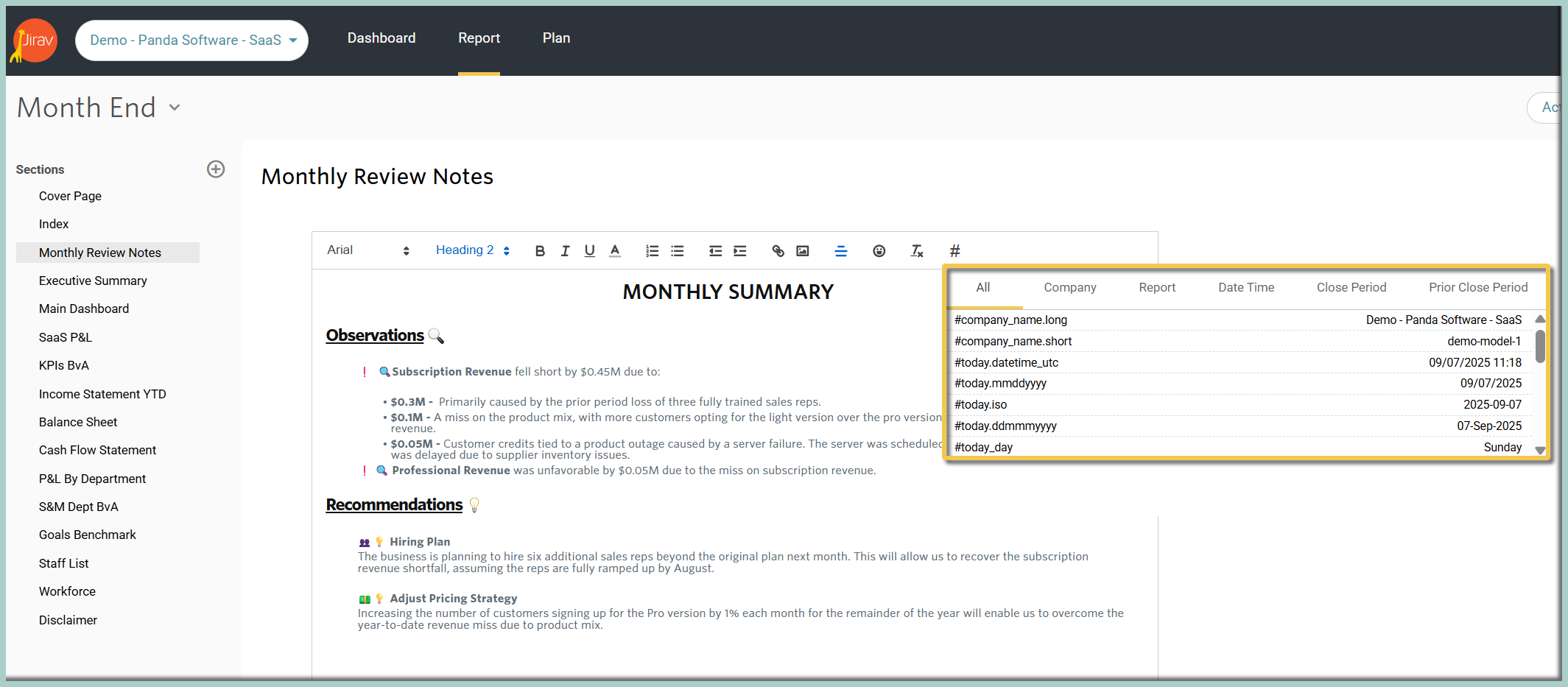Open the Goals Benchmark section
The image size is (1568, 687).
88,535
